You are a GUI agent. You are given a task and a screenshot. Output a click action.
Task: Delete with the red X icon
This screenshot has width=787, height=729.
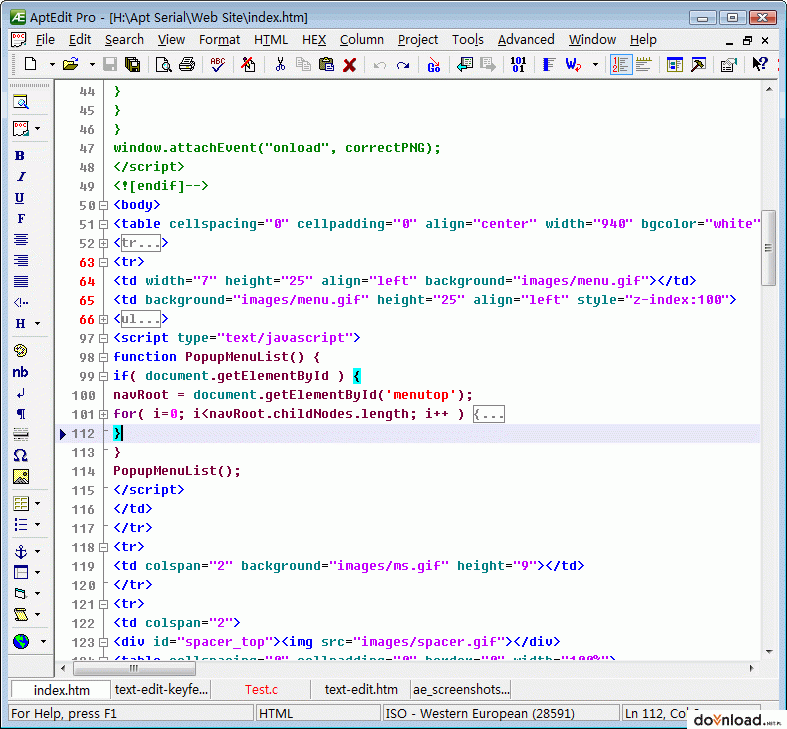click(349, 65)
